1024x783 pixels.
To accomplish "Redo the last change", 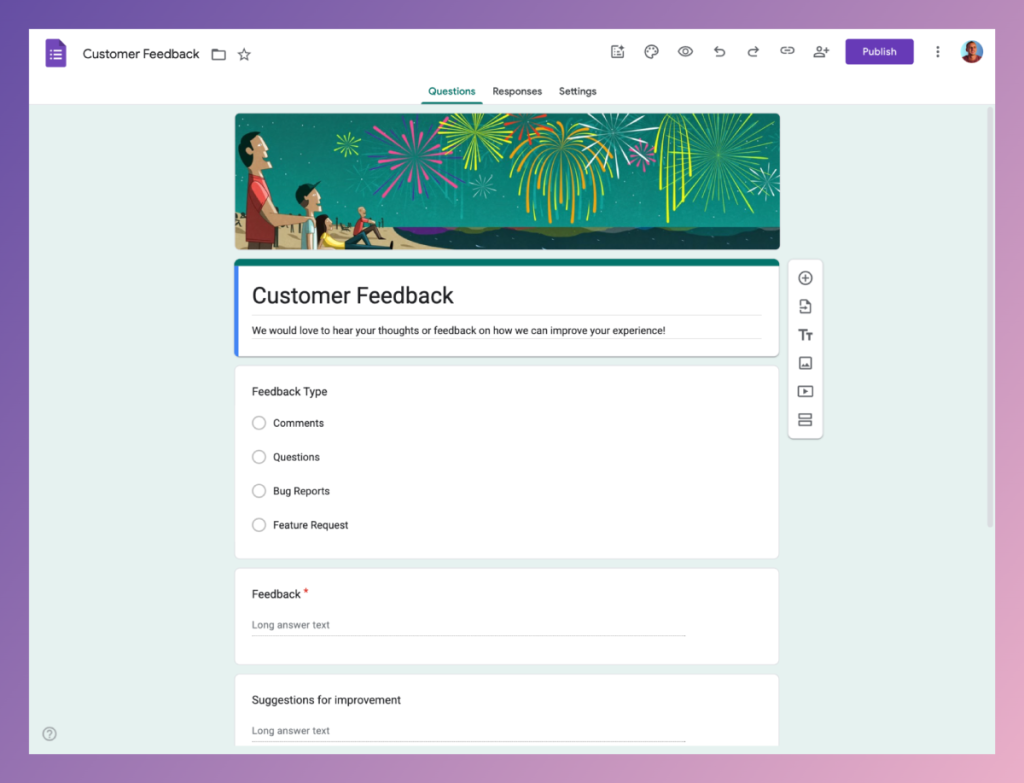I will [753, 51].
